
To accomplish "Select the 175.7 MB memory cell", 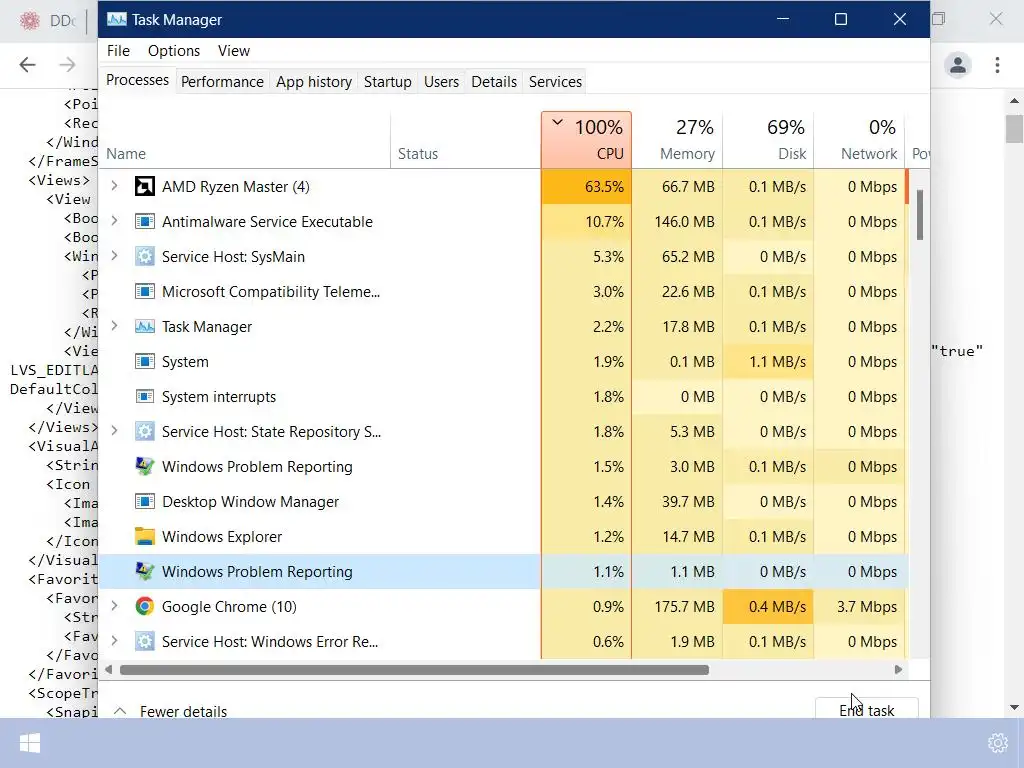I will [677, 607].
